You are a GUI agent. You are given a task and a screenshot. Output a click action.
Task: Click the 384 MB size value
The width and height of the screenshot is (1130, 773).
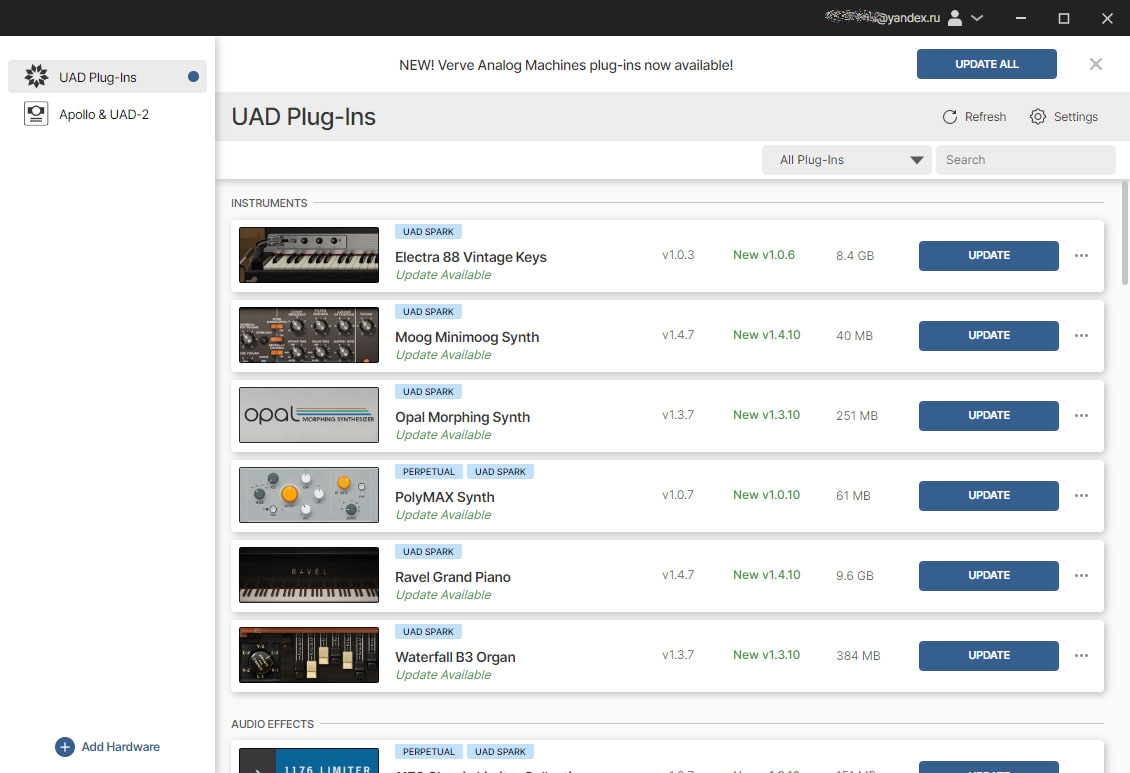(858, 656)
